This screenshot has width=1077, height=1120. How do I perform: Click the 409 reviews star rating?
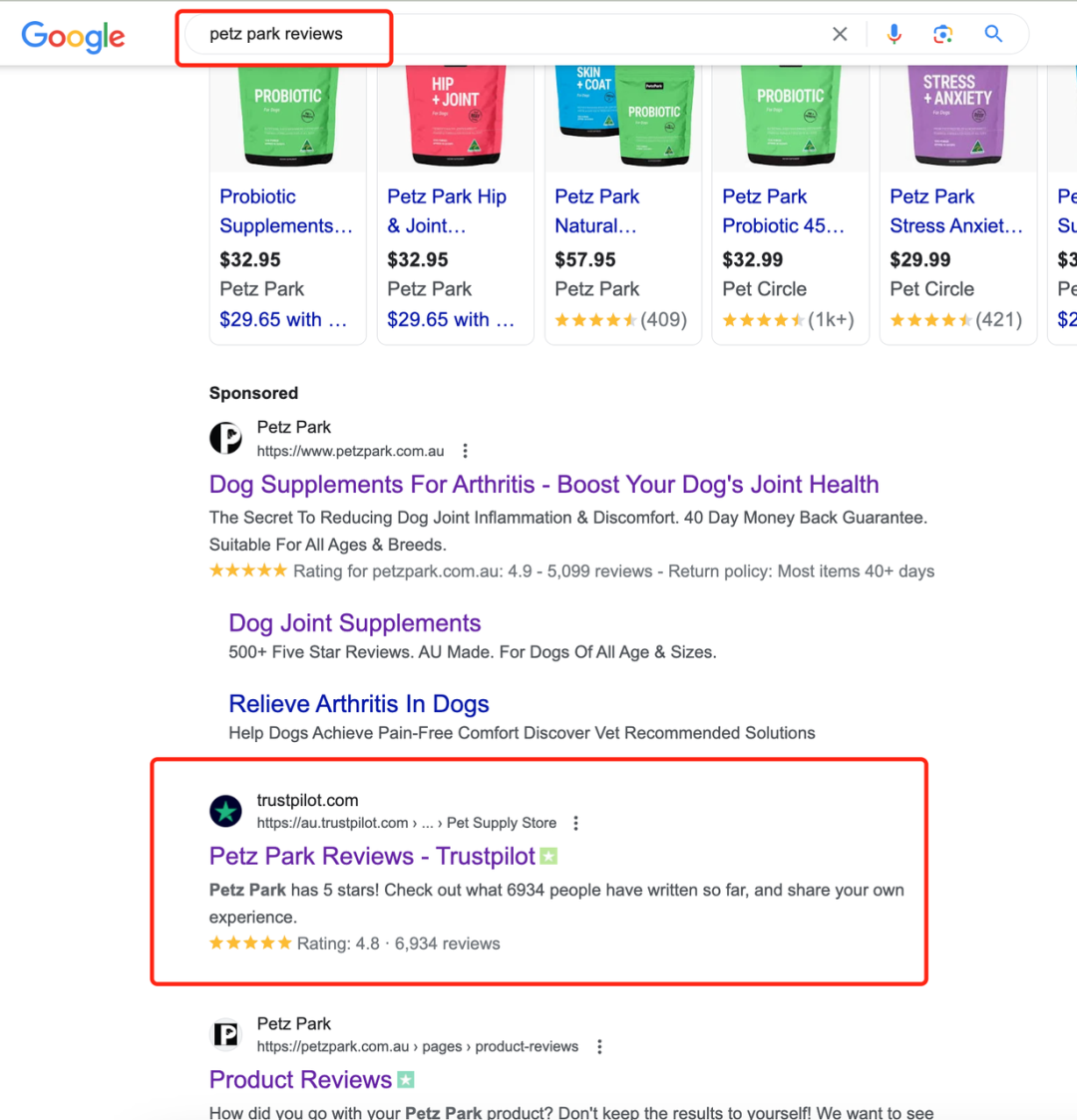click(620, 319)
